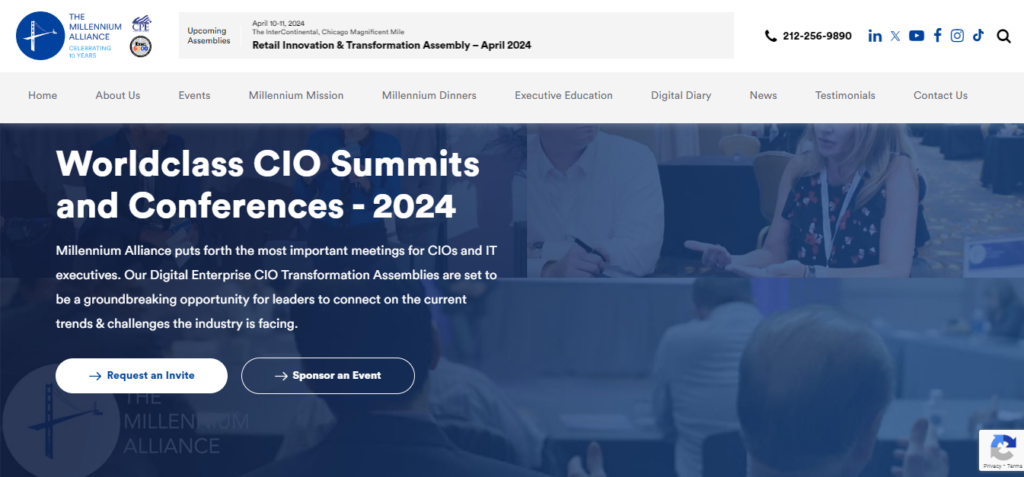Viewport: 1024px width, 477px height.
Task: Click the reCAPTCHA Privacy link
Action: tap(991, 466)
